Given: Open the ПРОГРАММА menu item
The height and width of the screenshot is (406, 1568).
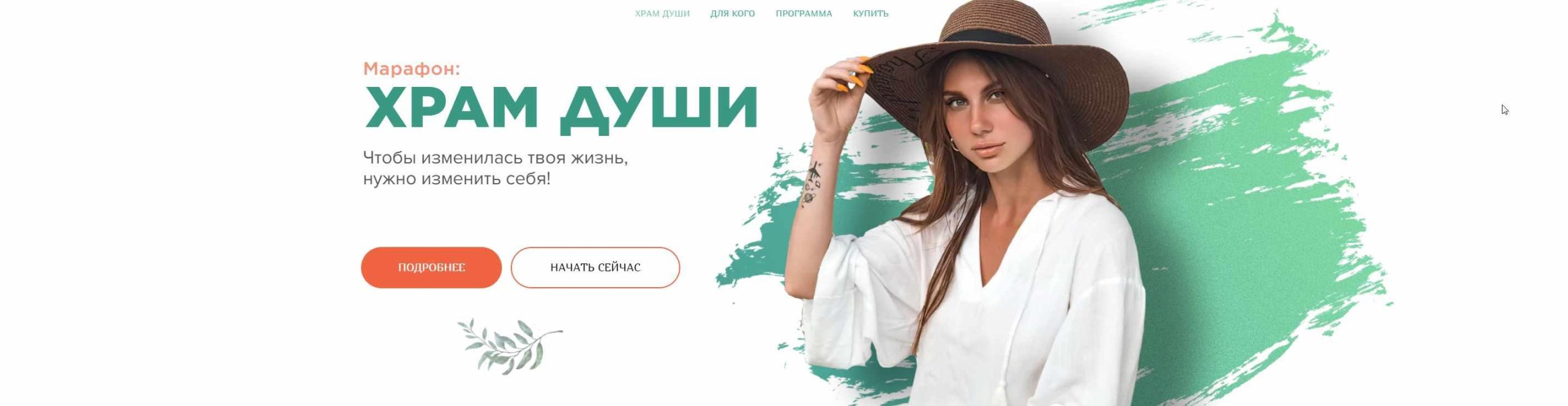Looking at the screenshot, I should (x=804, y=13).
